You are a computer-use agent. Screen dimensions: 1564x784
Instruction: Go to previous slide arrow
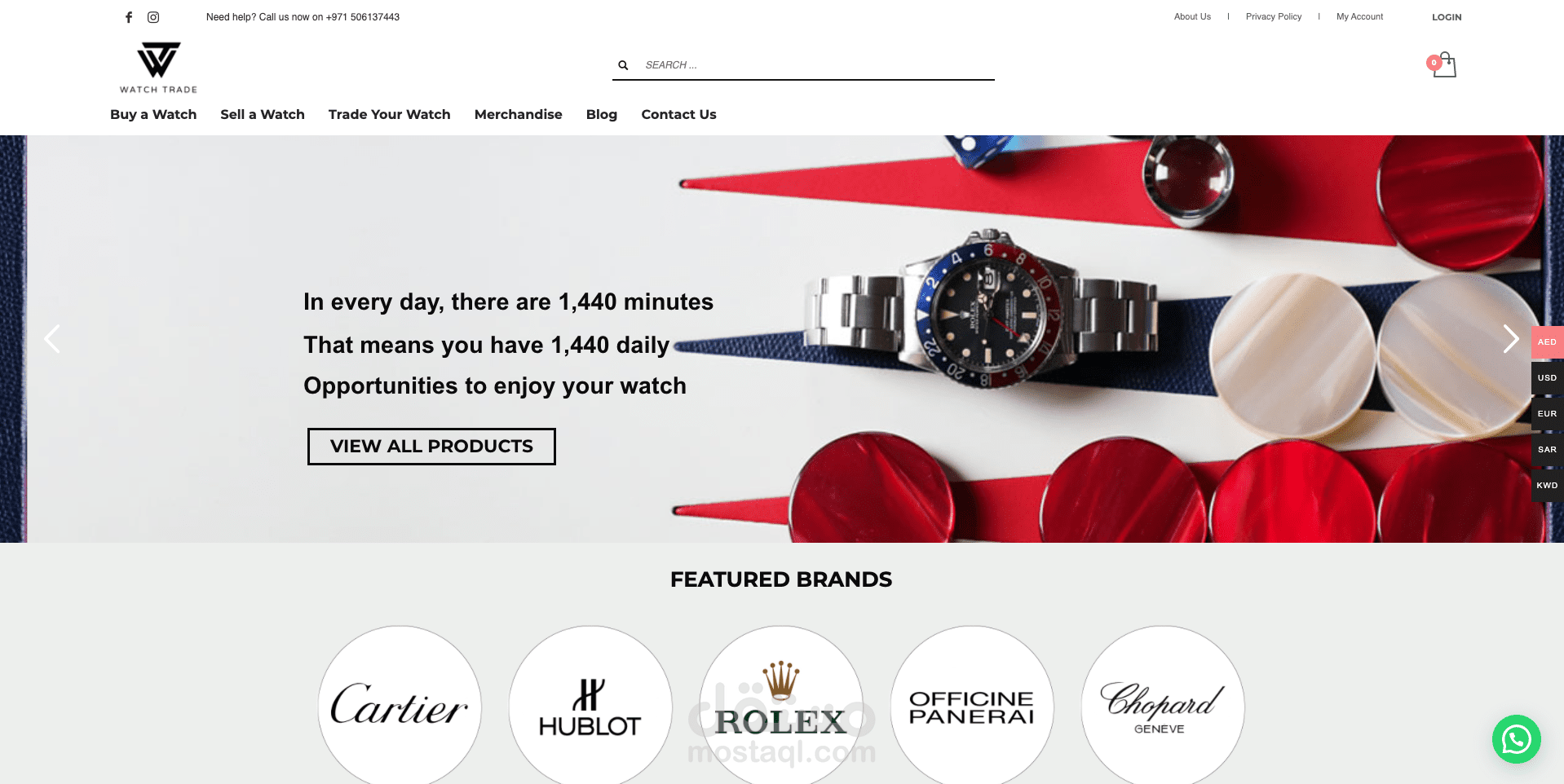[52, 339]
